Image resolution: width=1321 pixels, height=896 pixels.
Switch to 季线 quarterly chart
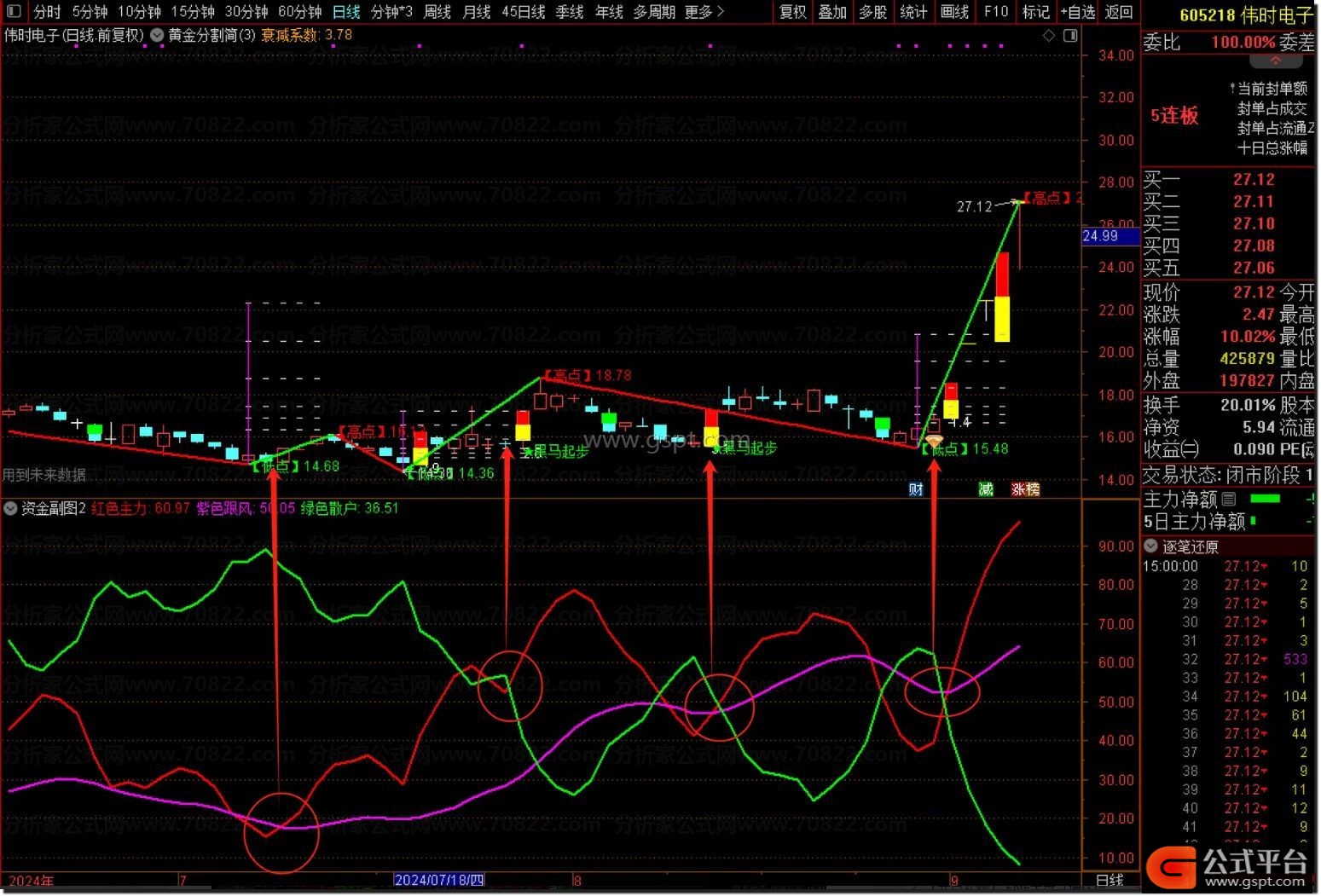570,12
